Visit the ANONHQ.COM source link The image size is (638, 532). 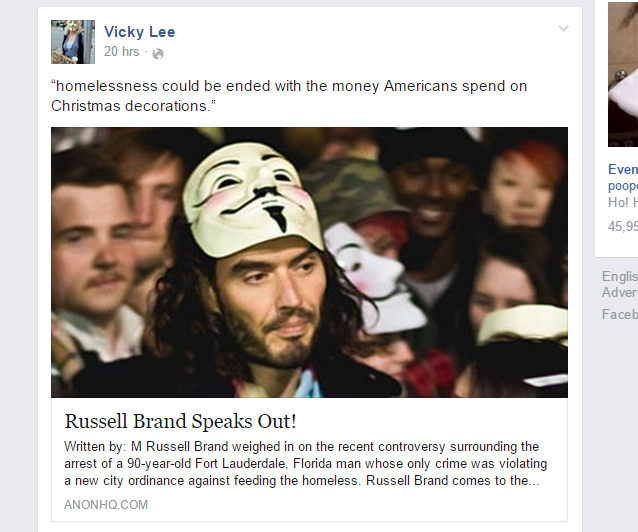click(x=106, y=505)
